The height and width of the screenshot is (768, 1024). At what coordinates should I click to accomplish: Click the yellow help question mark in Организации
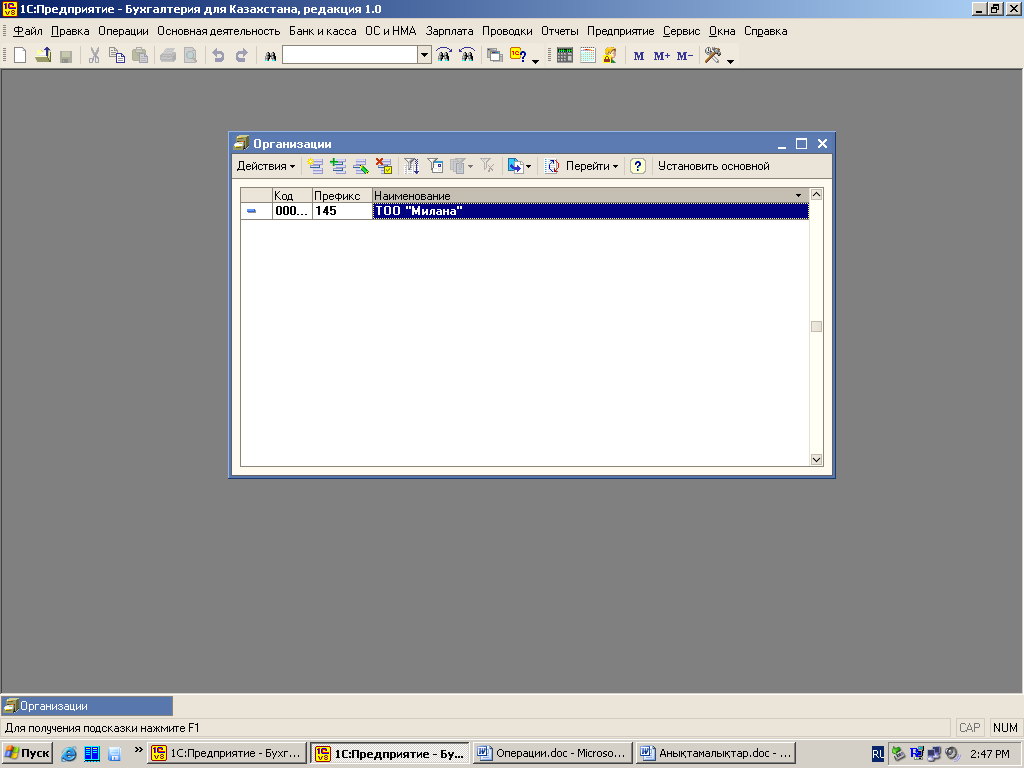(x=638, y=166)
